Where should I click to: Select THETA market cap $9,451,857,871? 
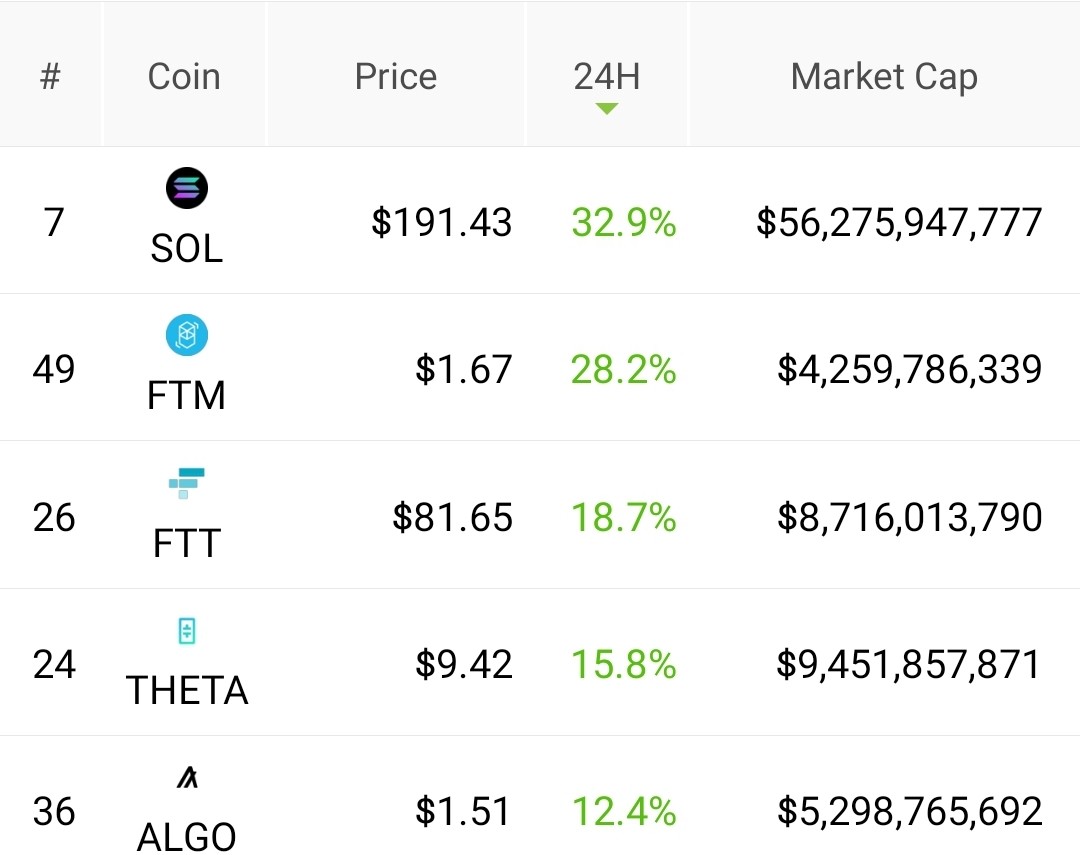(x=908, y=665)
